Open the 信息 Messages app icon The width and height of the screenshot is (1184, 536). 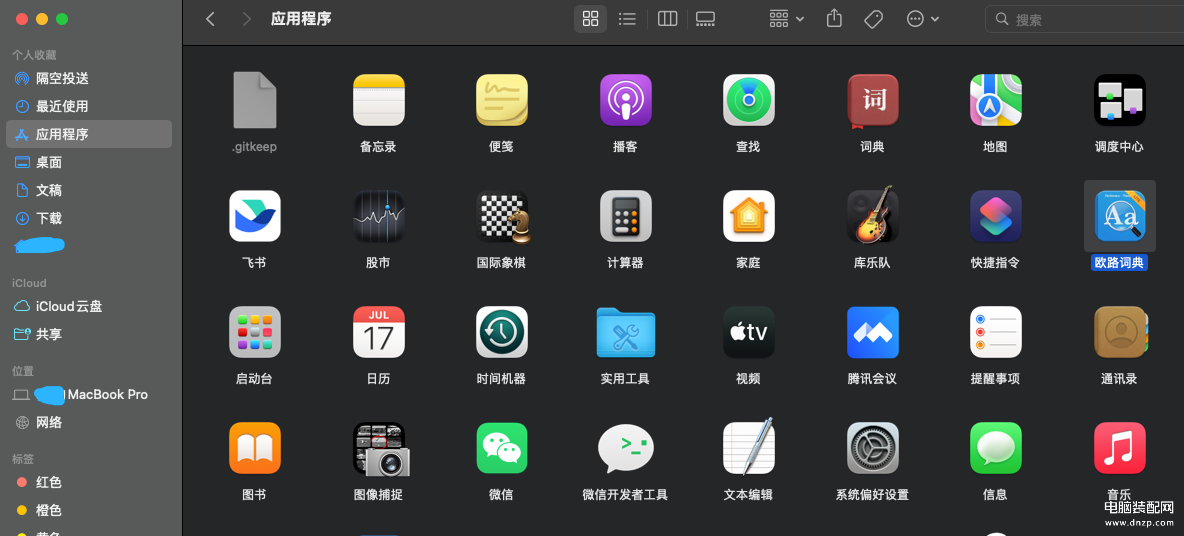point(995,448)
